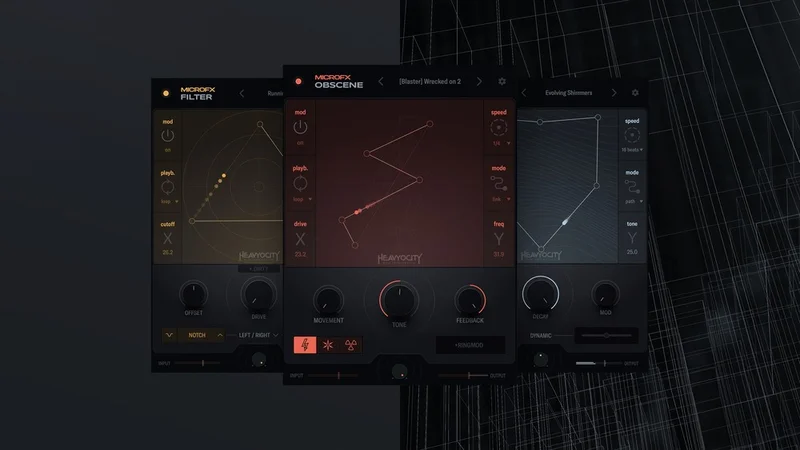Click playback loop icon in Filter plugin
The height and width of the screenshot is (450, 800).
[x=167, y=187]
